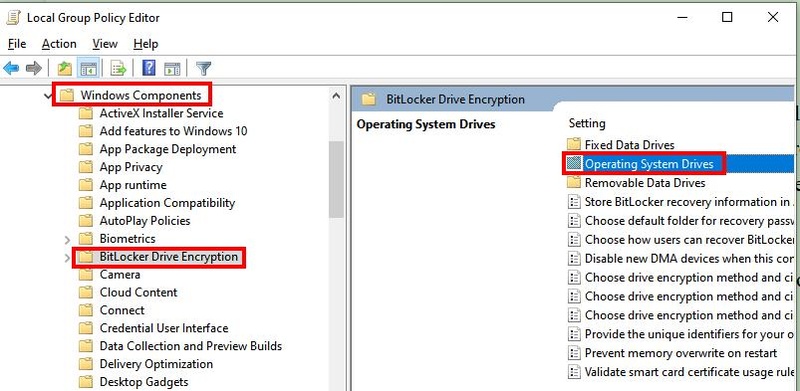The width and height of the screenshot is (800, 391).
Task: Click the Up one level folder icon
Action: 64,68
